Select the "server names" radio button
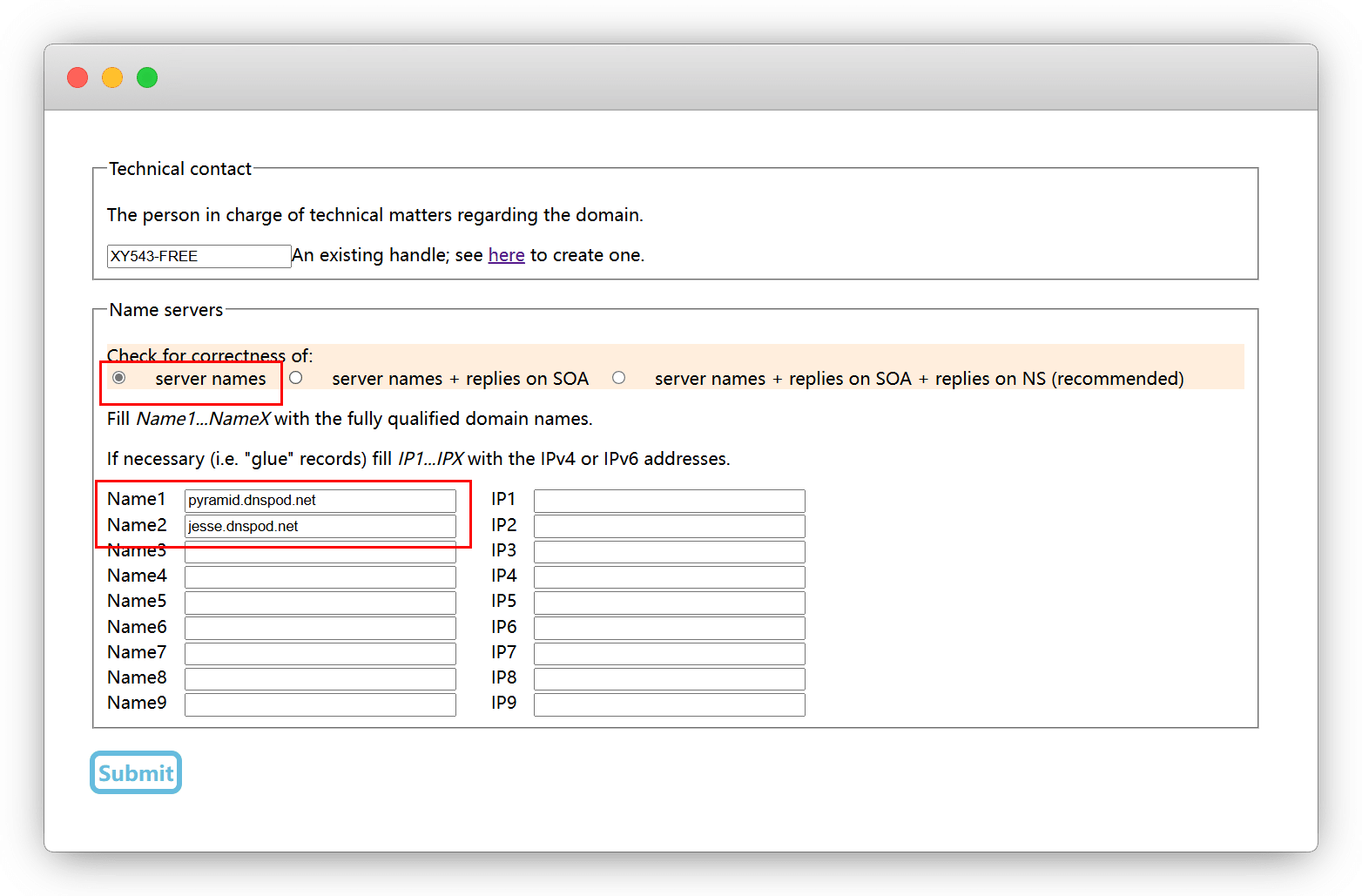Screen dimensions: 1362x896 (x=119, y=378)
